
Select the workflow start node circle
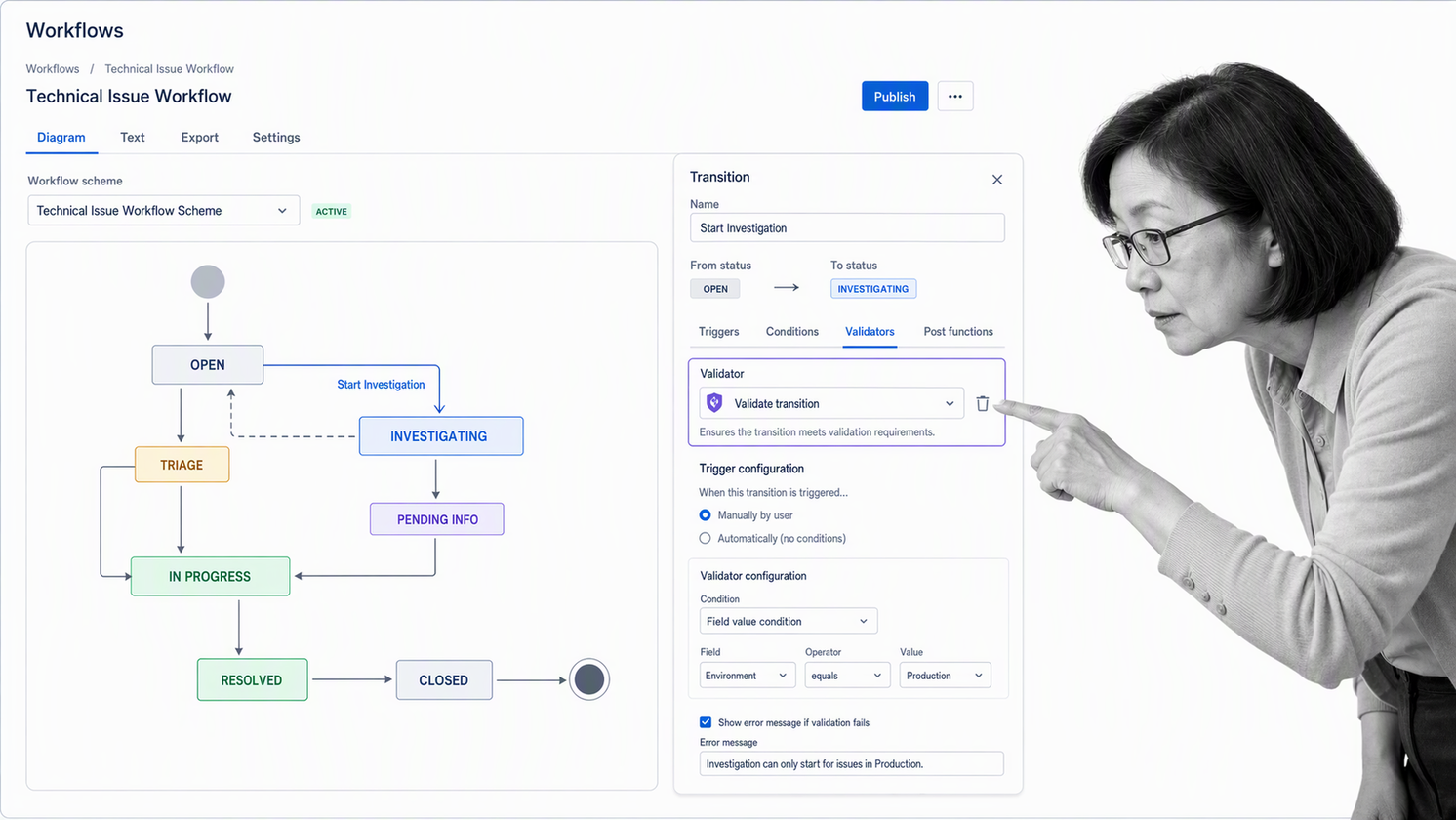click(208, 282)
